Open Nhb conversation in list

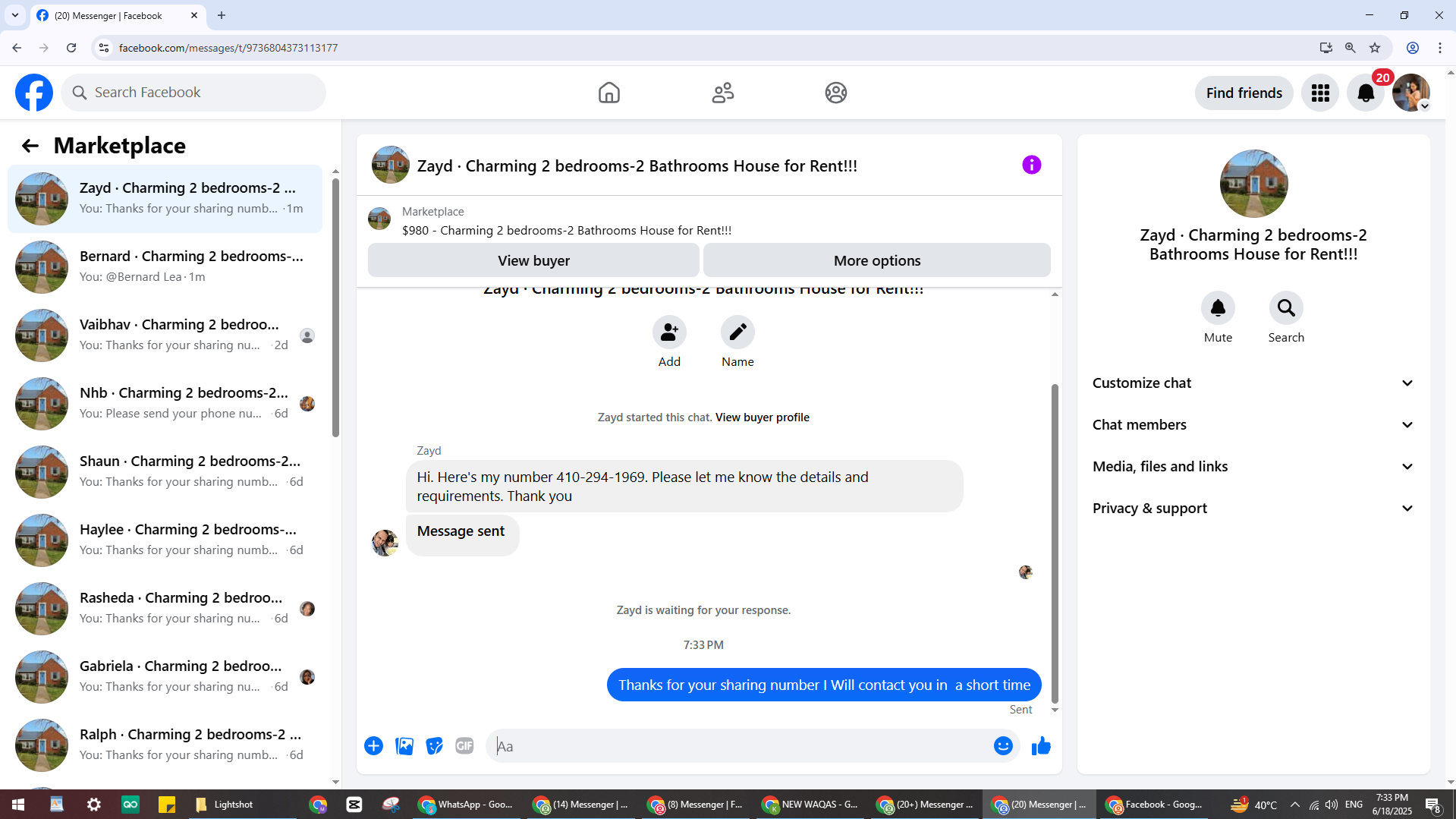click(x=165, y=404)
